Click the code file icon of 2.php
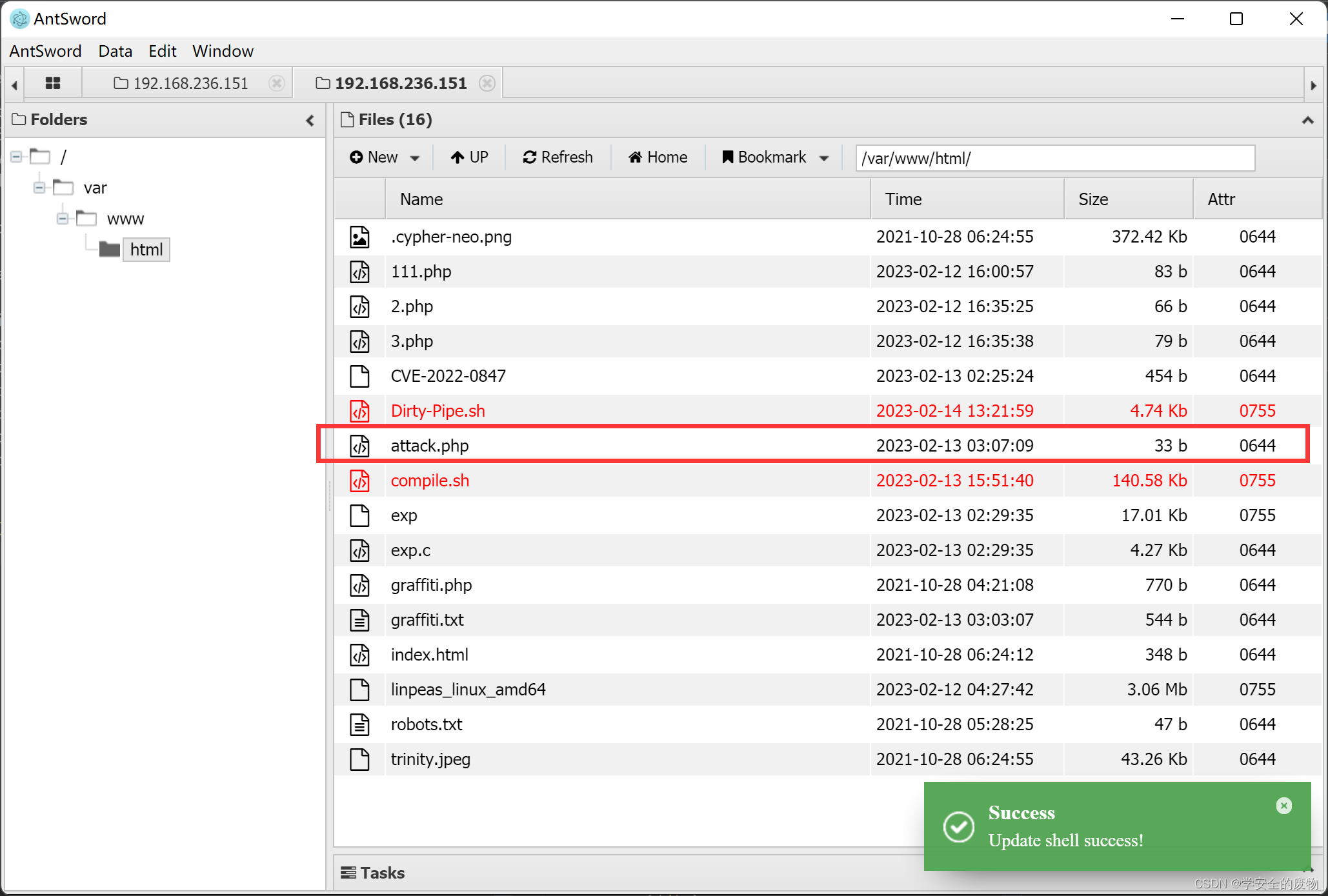Viewport: 1328px width, 896px height. (359, 306)
